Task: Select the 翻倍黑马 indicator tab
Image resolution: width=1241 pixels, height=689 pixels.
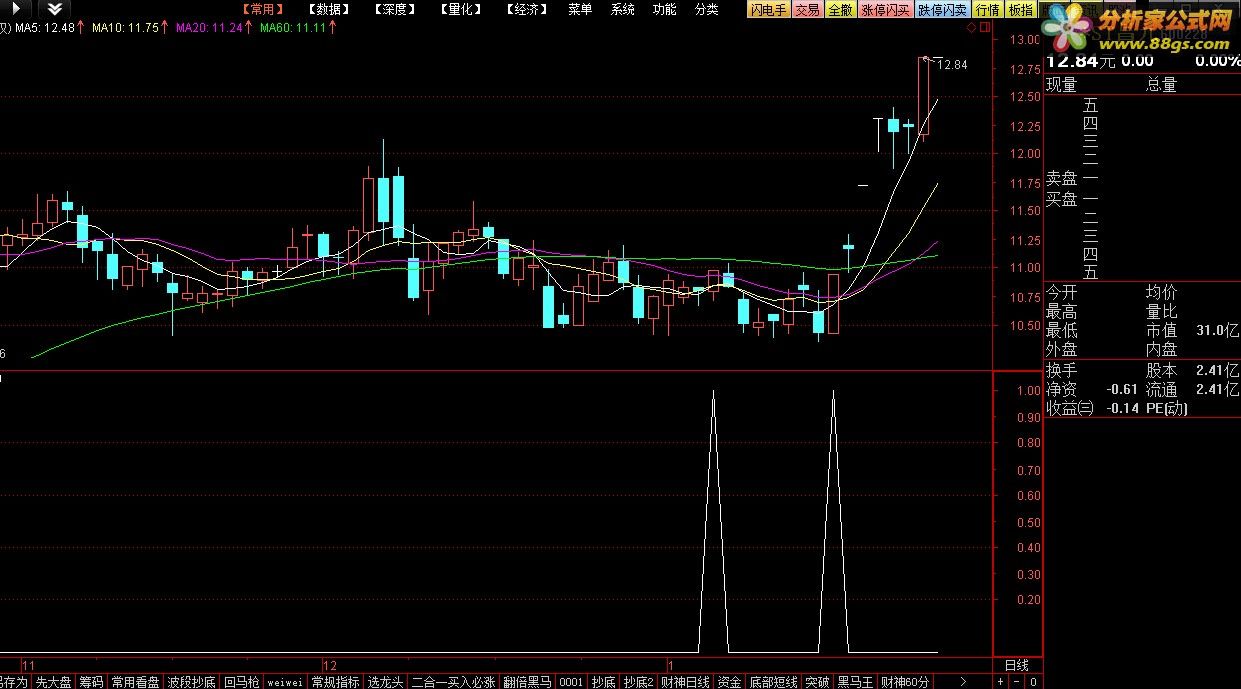Action: [527, 682]
